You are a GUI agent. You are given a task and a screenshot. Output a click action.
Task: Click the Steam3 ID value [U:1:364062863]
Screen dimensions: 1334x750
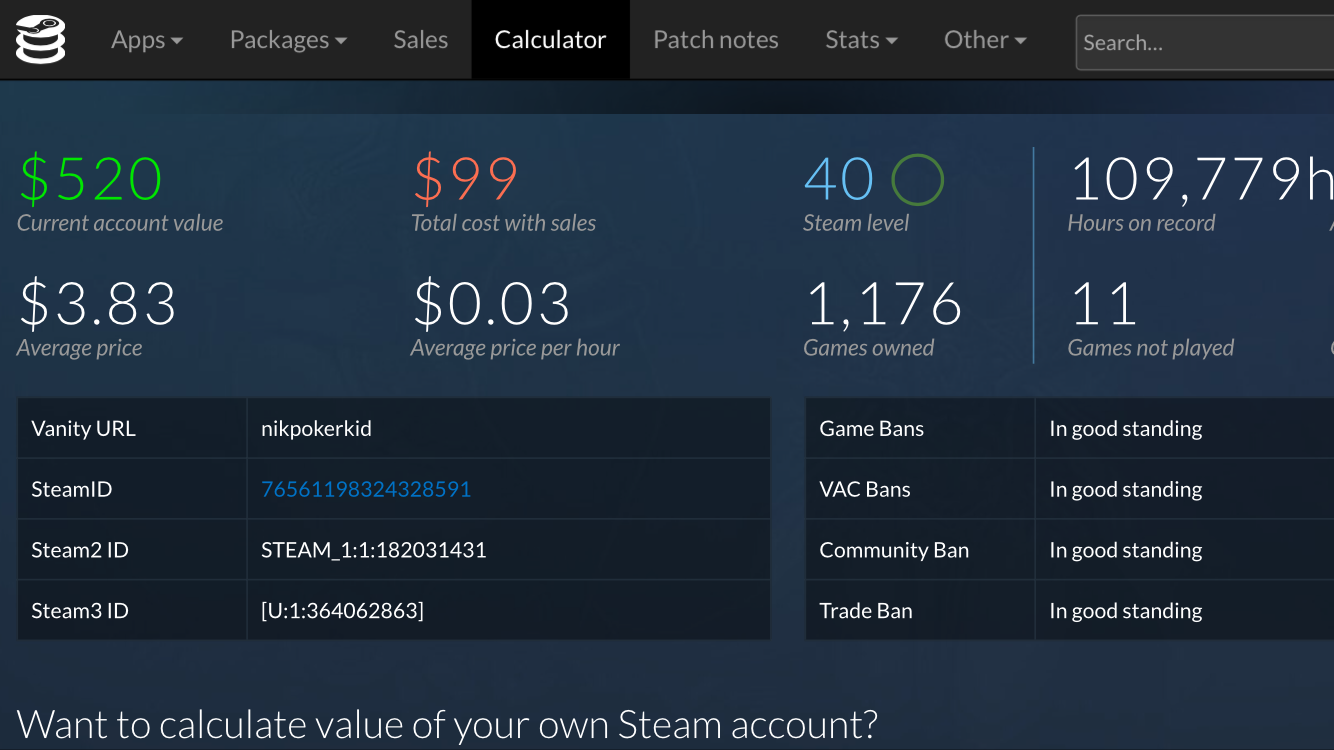[x=342, y=611]
